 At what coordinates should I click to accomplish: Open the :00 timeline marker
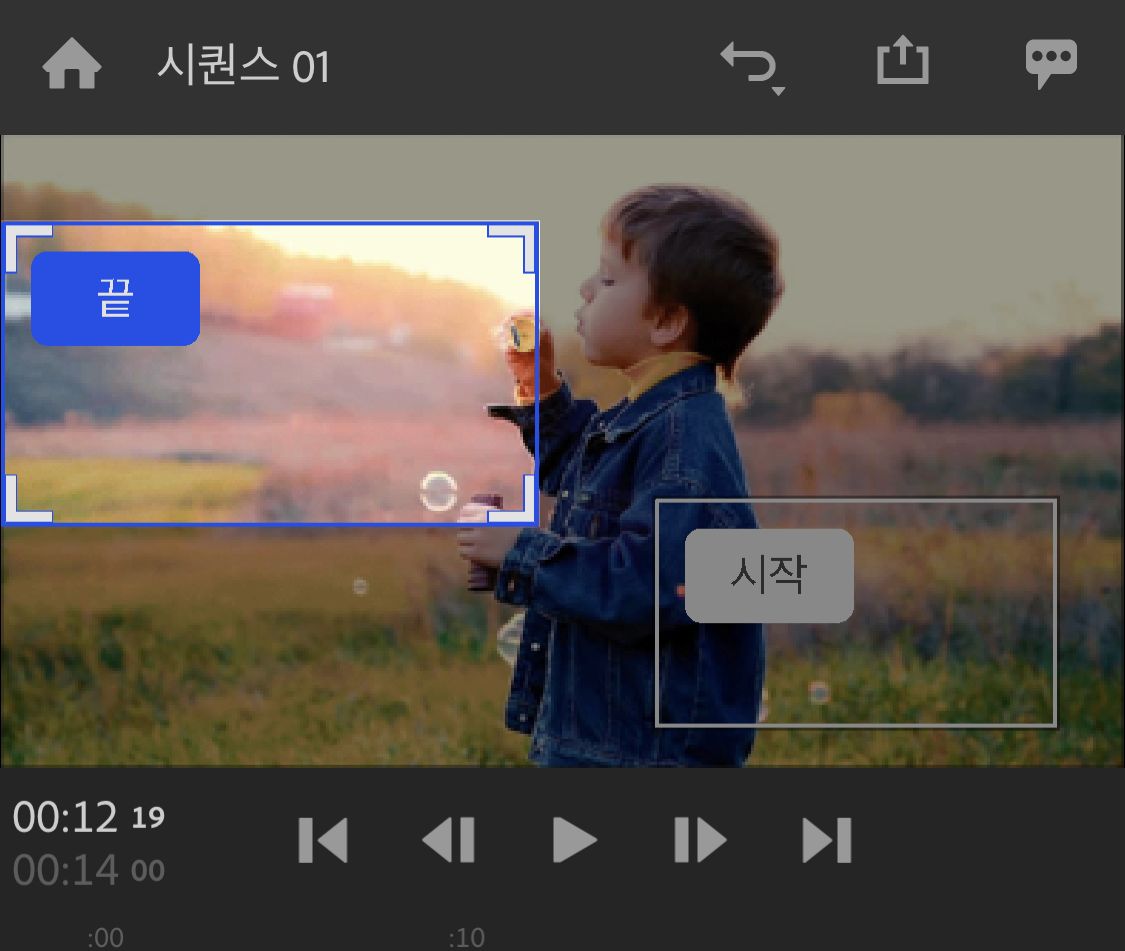pos(105,937)
